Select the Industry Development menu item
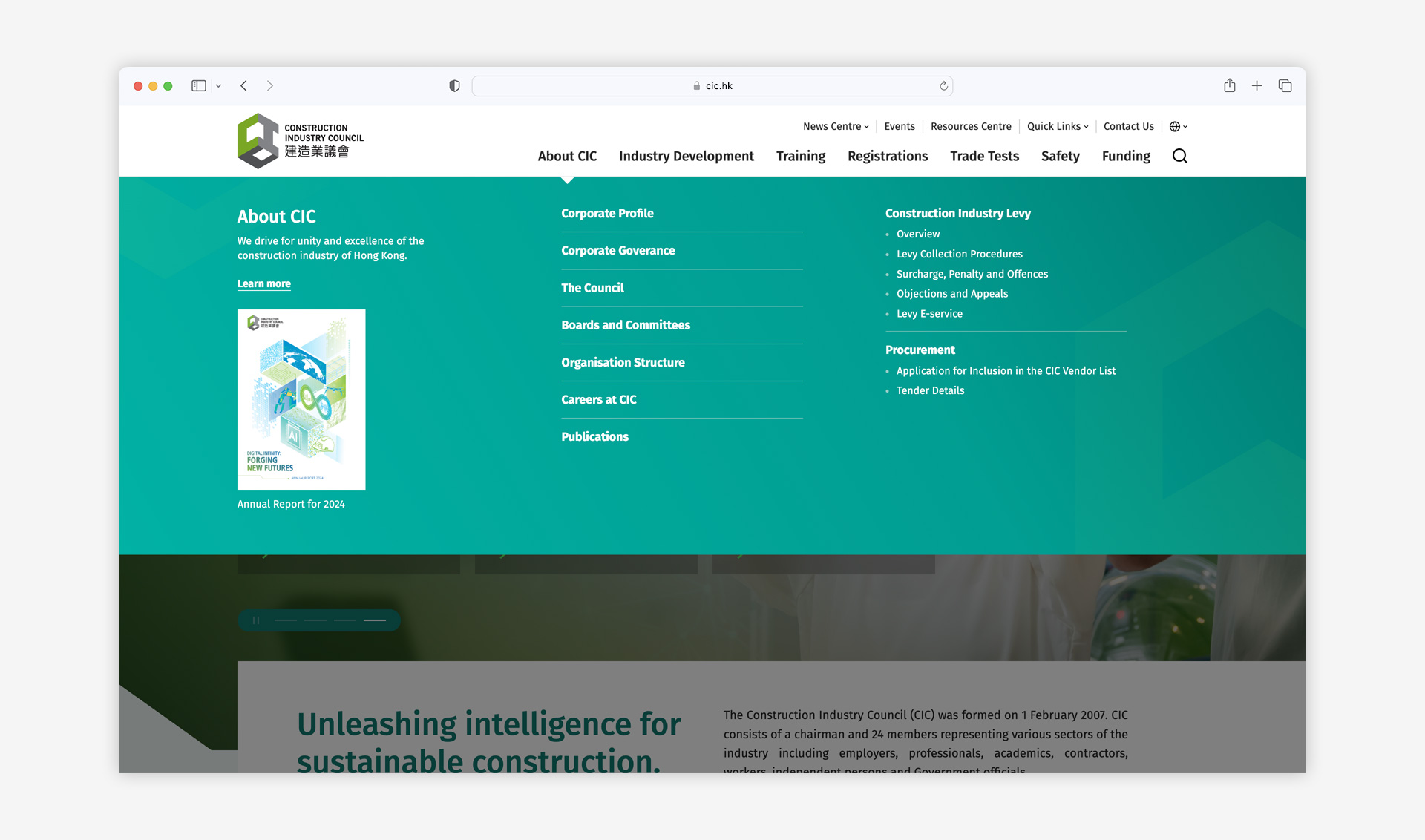 [x=686, y=156]
